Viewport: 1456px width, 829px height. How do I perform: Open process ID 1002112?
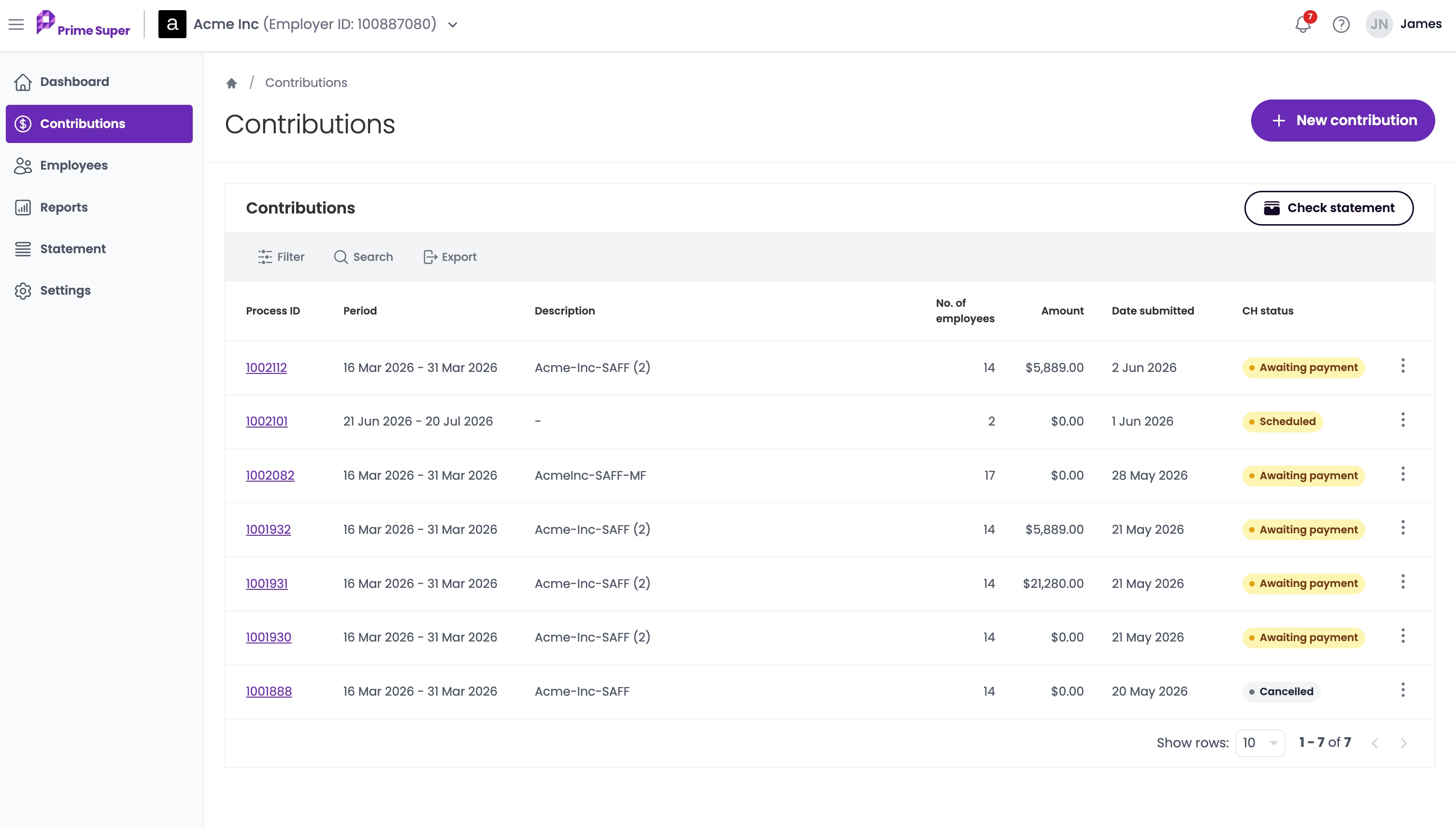click(266, 368)
